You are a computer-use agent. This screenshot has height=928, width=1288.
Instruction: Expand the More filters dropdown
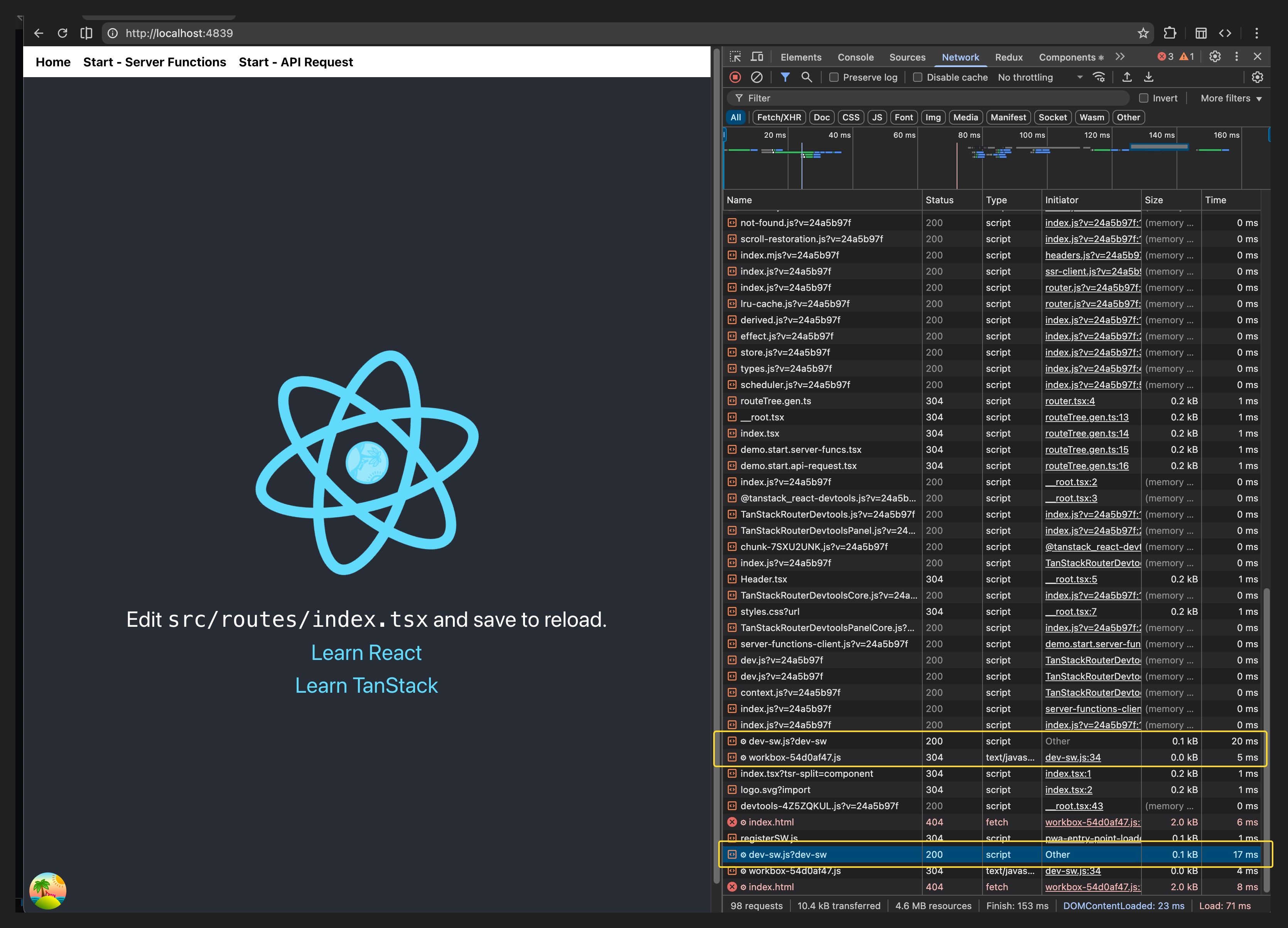tap(1231, 98)
